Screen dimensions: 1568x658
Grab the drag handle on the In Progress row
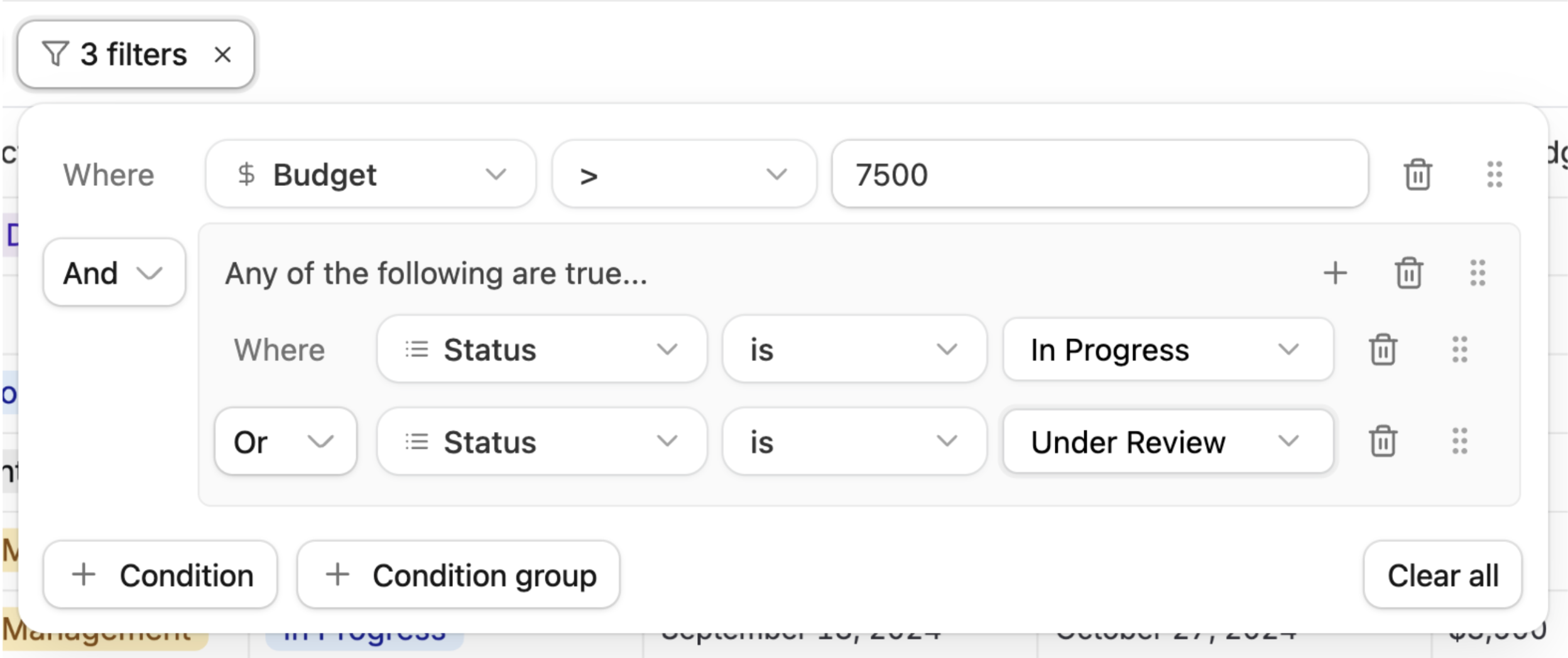coord(1459,350)
